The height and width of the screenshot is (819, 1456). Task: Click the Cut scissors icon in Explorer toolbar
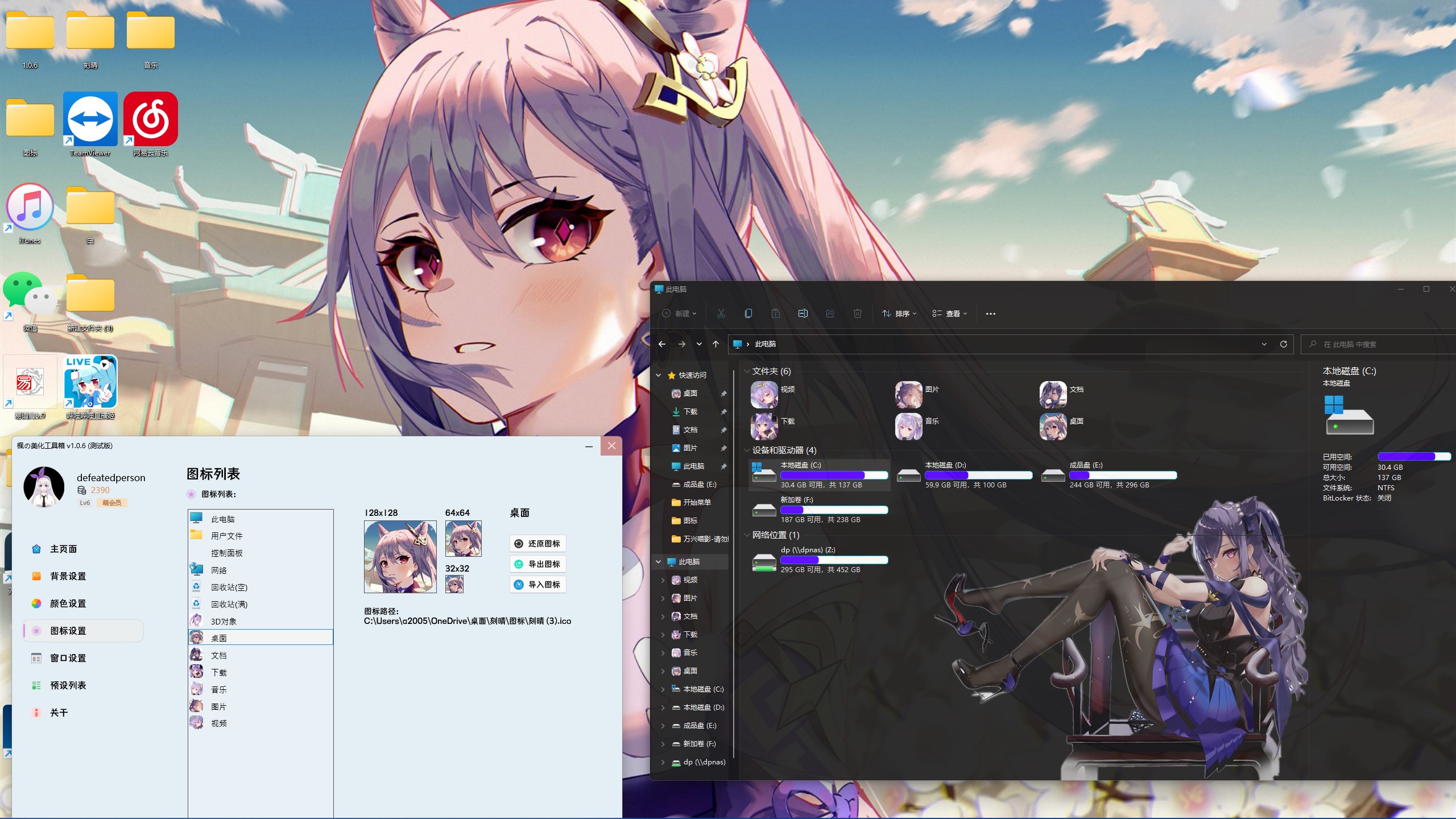click(x=721, y=313)
